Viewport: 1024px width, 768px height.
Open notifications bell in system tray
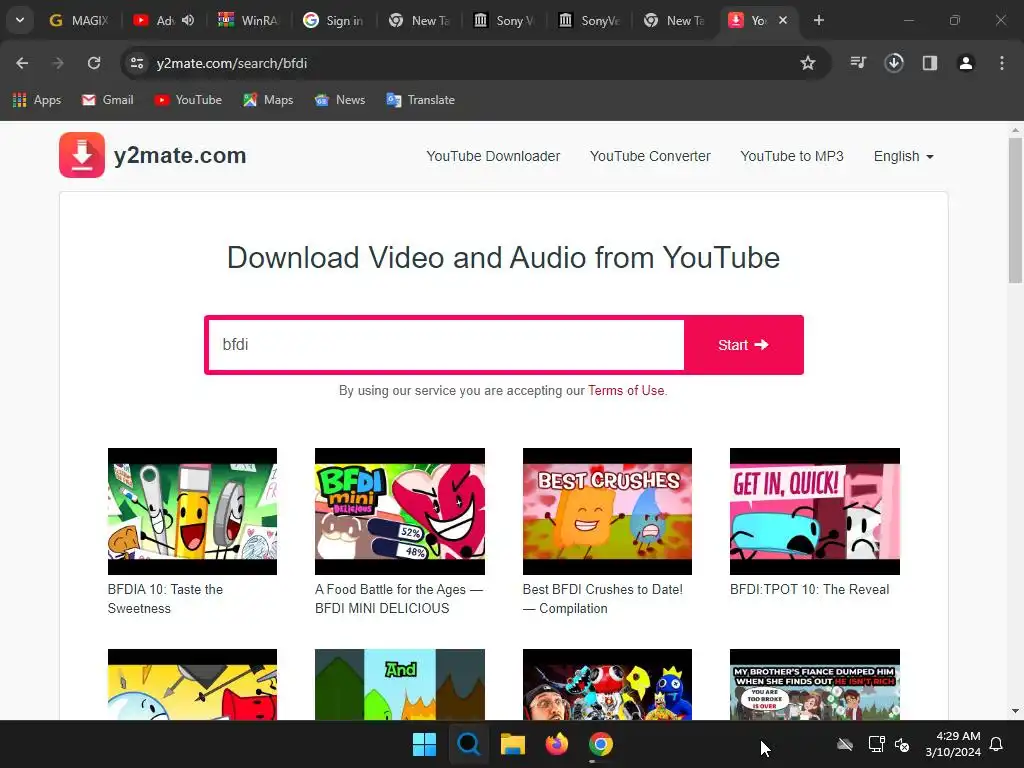[996, 744]
